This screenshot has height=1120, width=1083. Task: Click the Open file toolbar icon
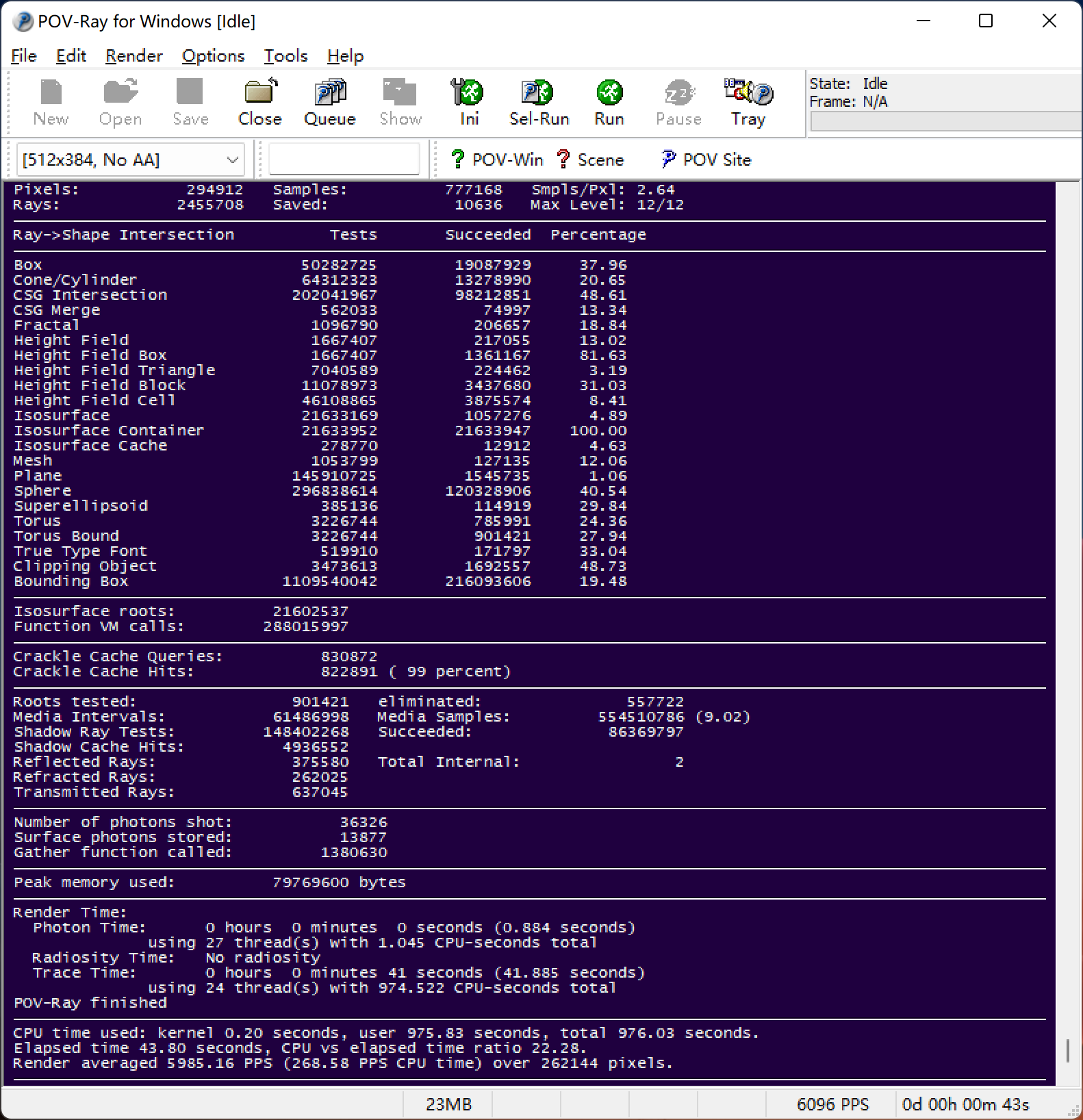tap(120, 103)
